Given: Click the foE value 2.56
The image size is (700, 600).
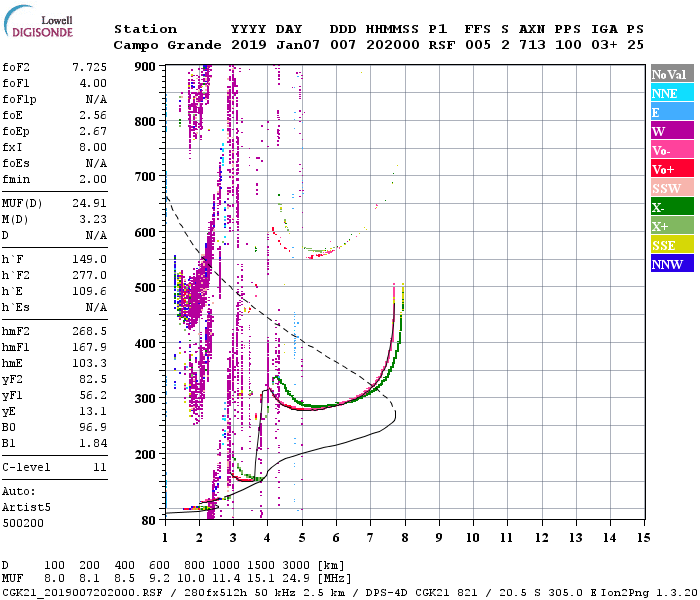Looking at the screenshot, I should pos(93,115).
